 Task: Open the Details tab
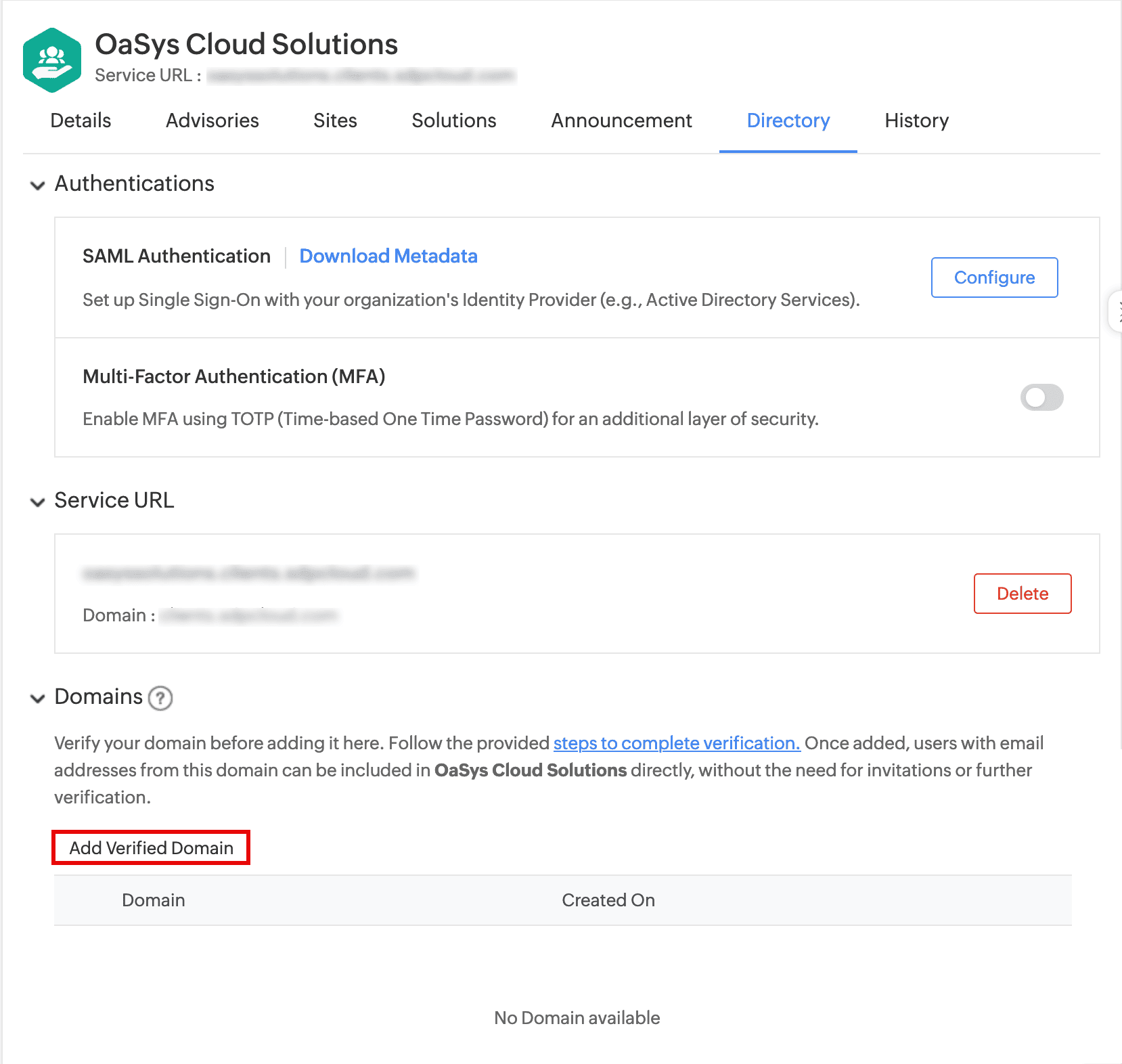click(x=81, y=120)
